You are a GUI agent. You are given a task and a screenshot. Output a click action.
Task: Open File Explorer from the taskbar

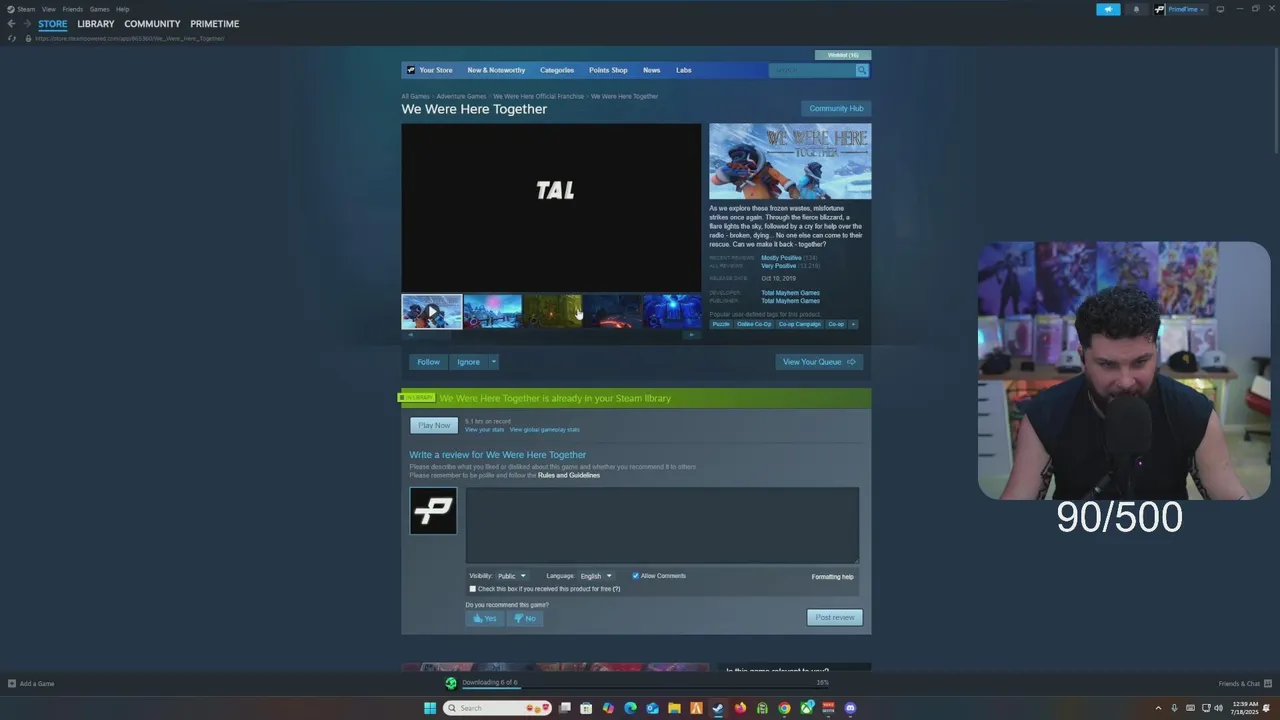pos(674,708)
